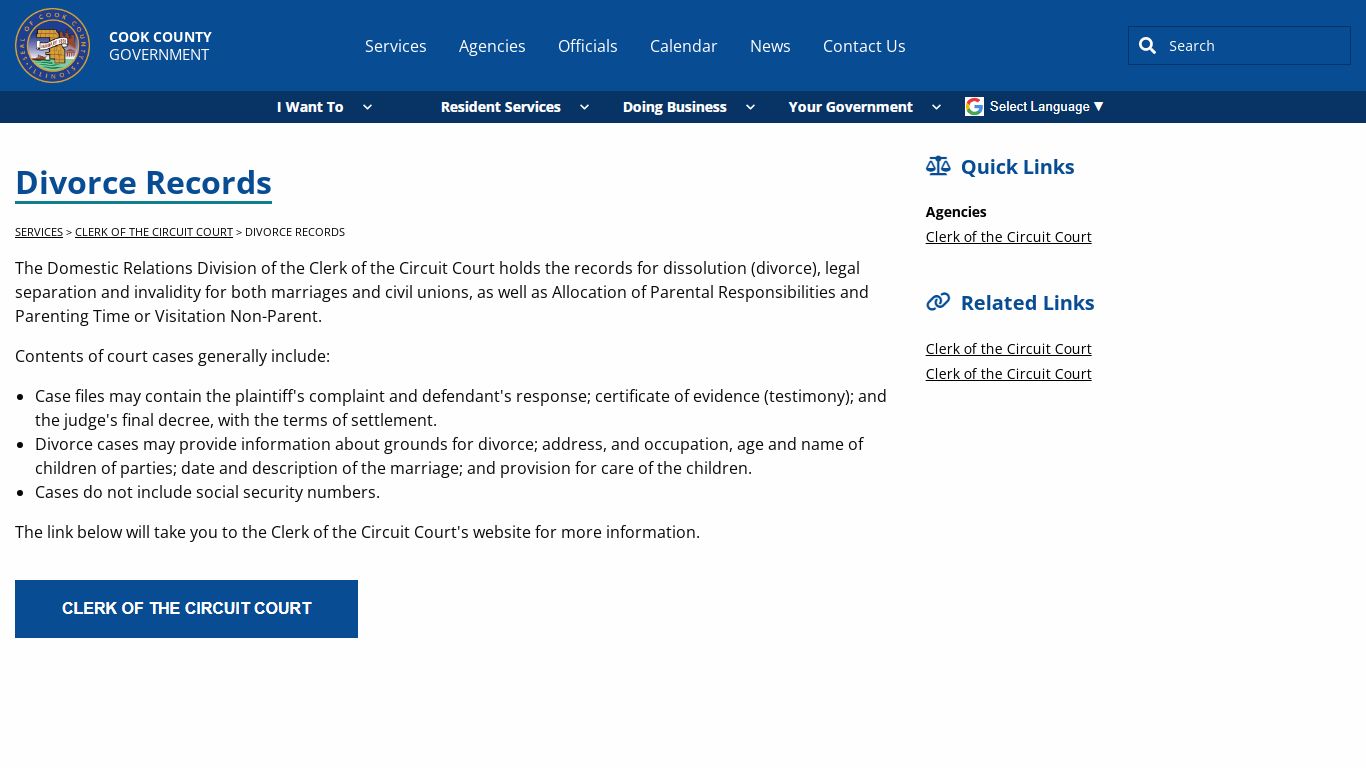
Task: Click text 'Cases do not include social security numbers.'
Action: 207,492
